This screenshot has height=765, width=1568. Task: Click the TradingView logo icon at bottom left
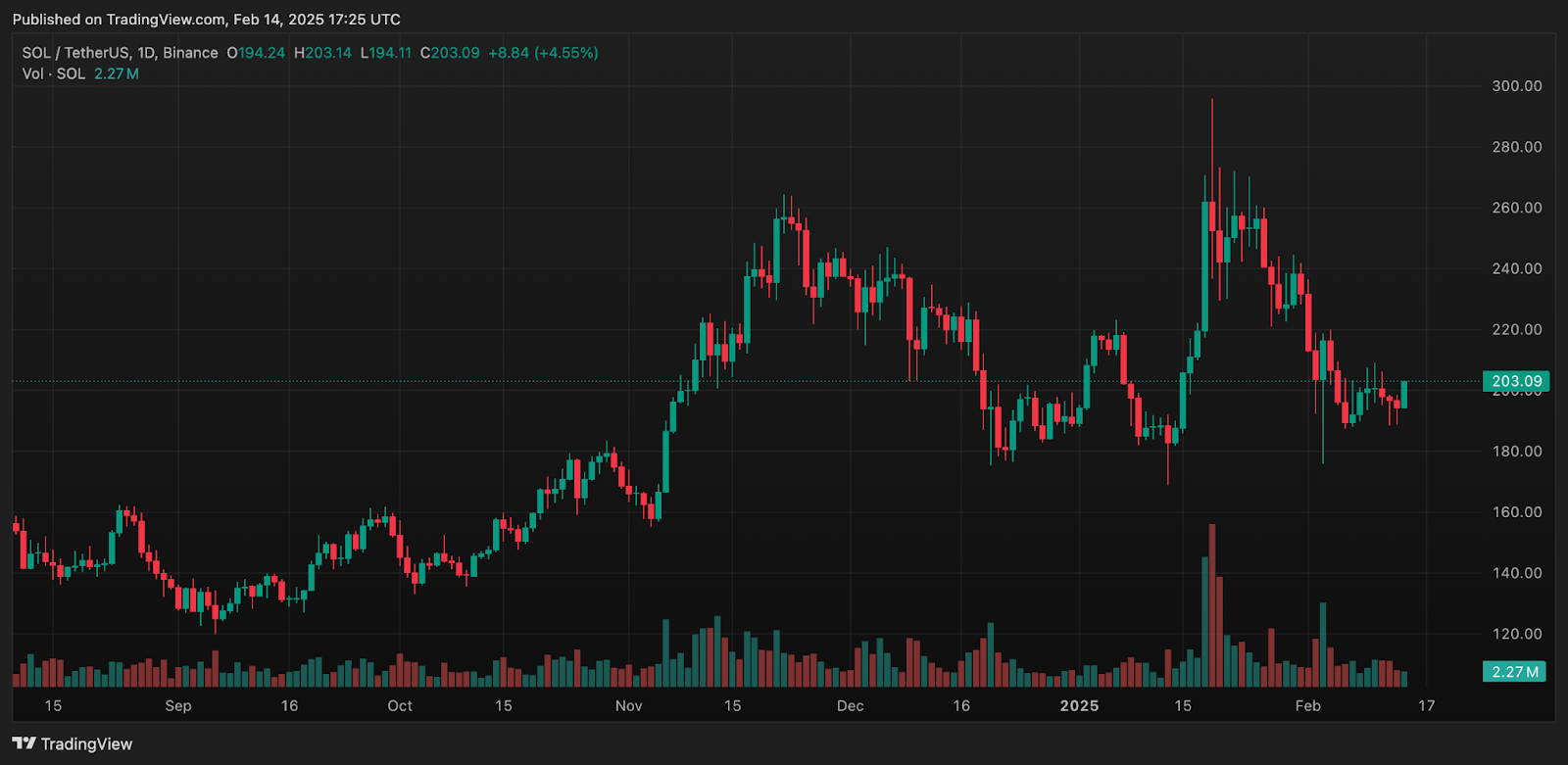coord(24,743)
